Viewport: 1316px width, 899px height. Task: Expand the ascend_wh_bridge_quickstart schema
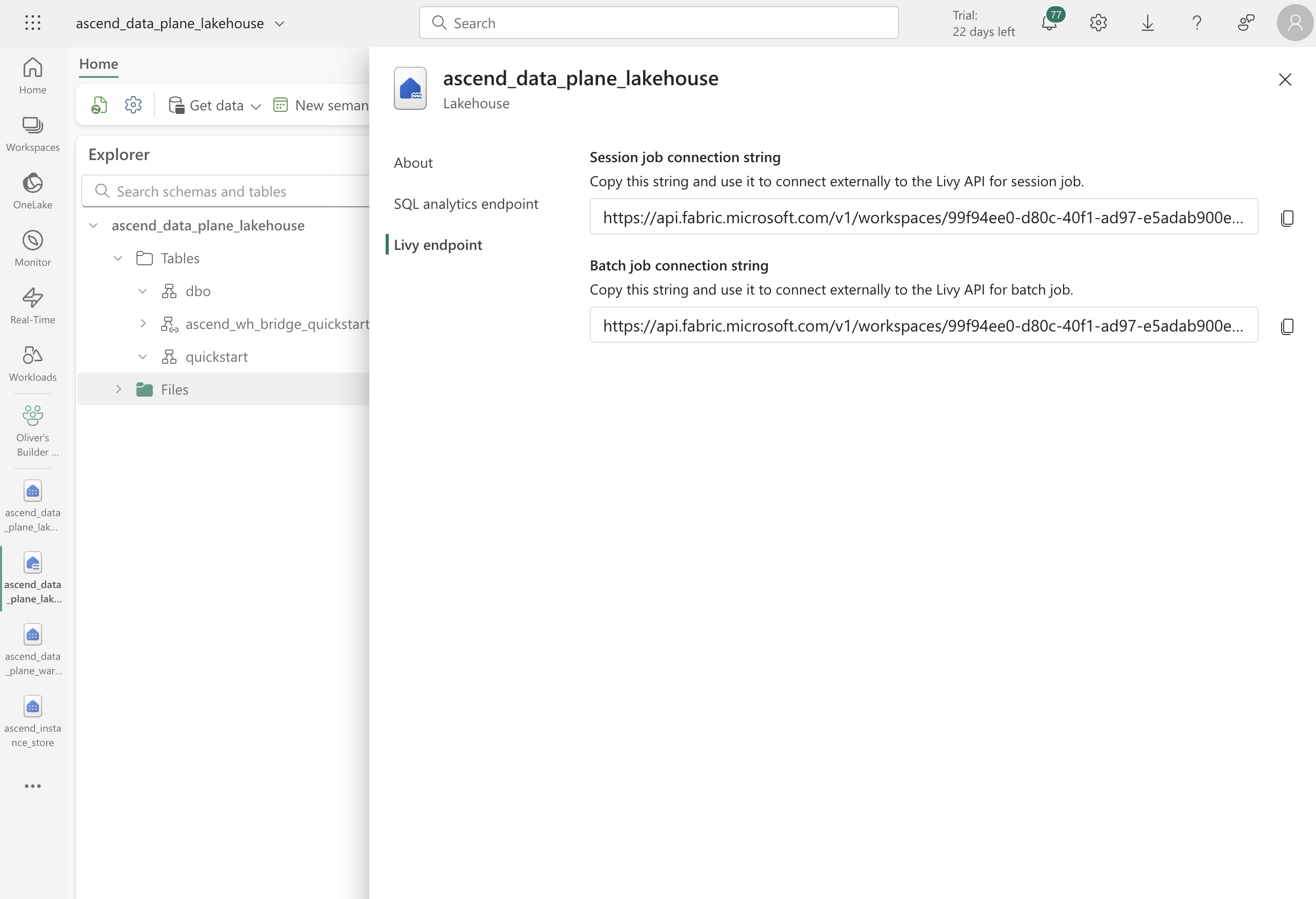[143, 324]
